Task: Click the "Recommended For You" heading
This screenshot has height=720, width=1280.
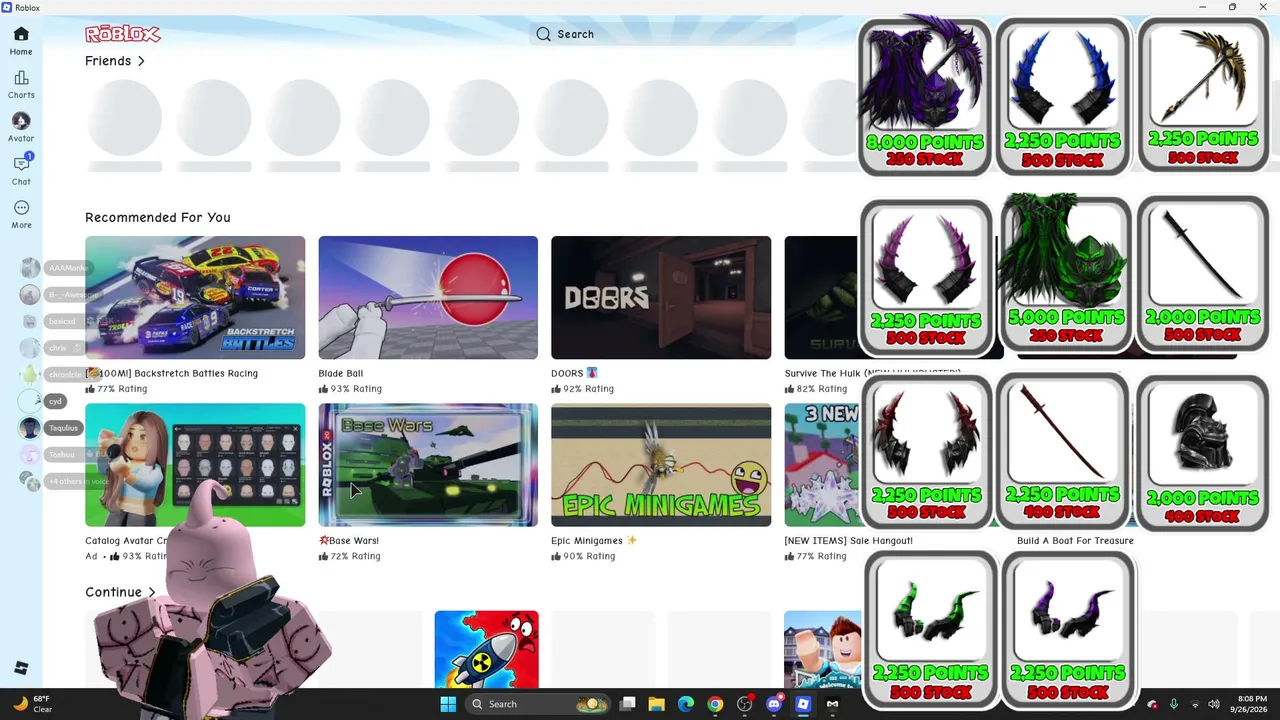Action: coord(158,217)
